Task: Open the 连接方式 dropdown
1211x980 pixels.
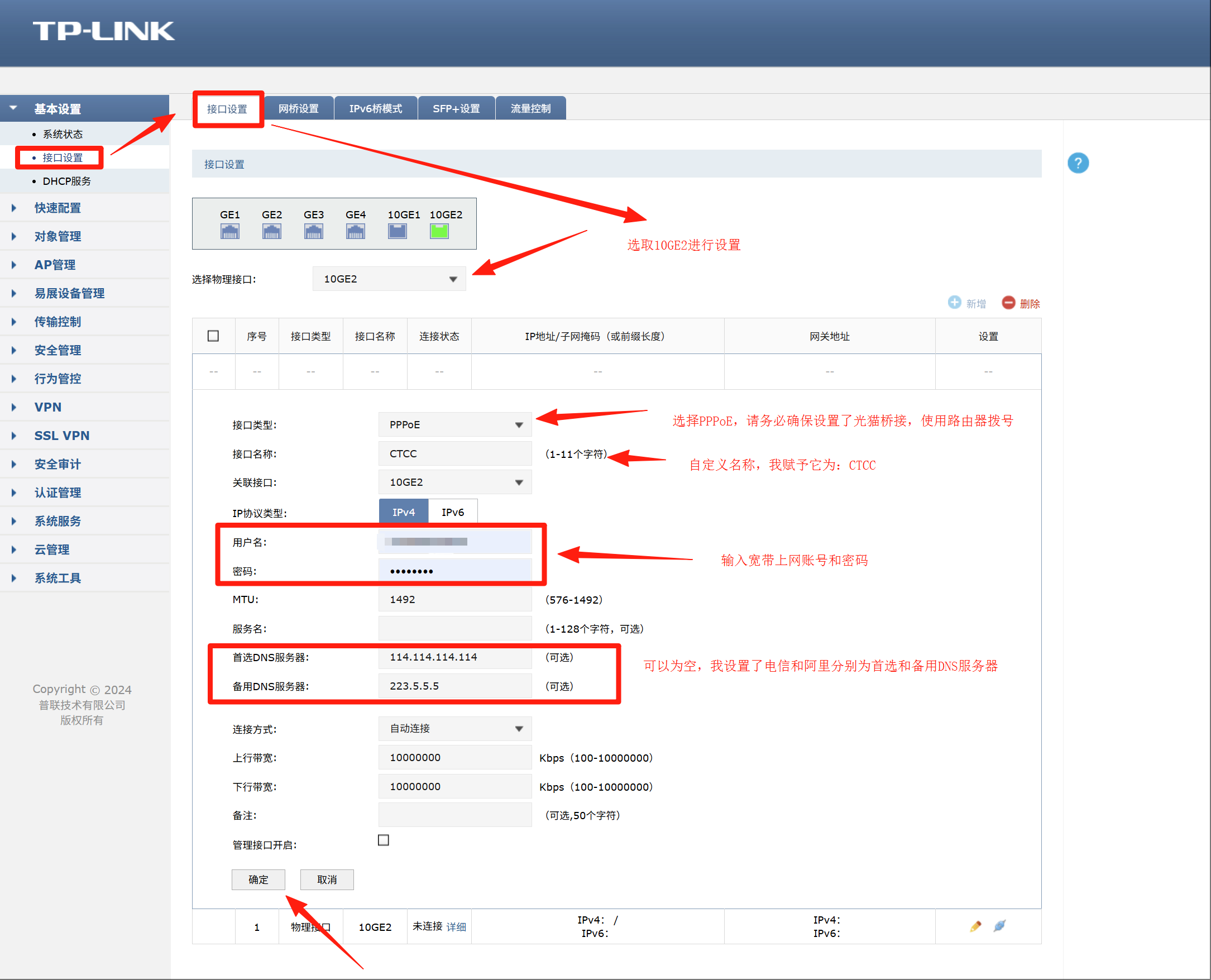Action: (x=455, y=729)
